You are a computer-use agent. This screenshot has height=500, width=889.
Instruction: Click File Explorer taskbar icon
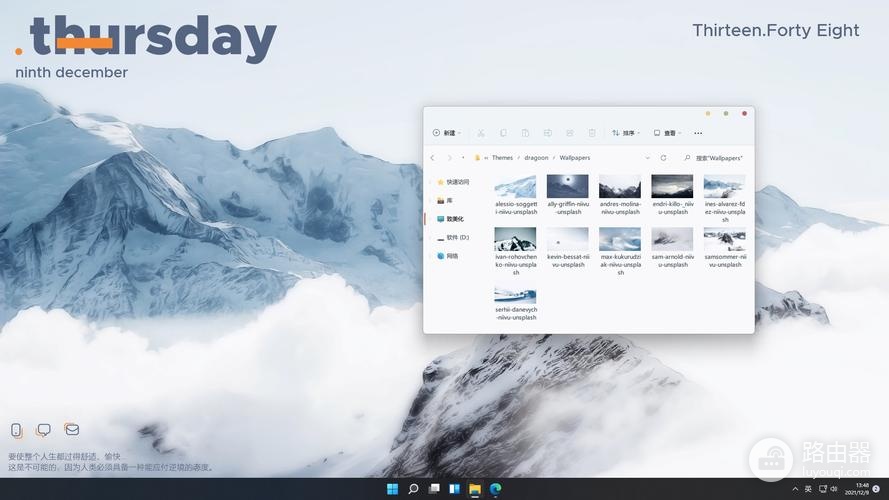[475, 489]
